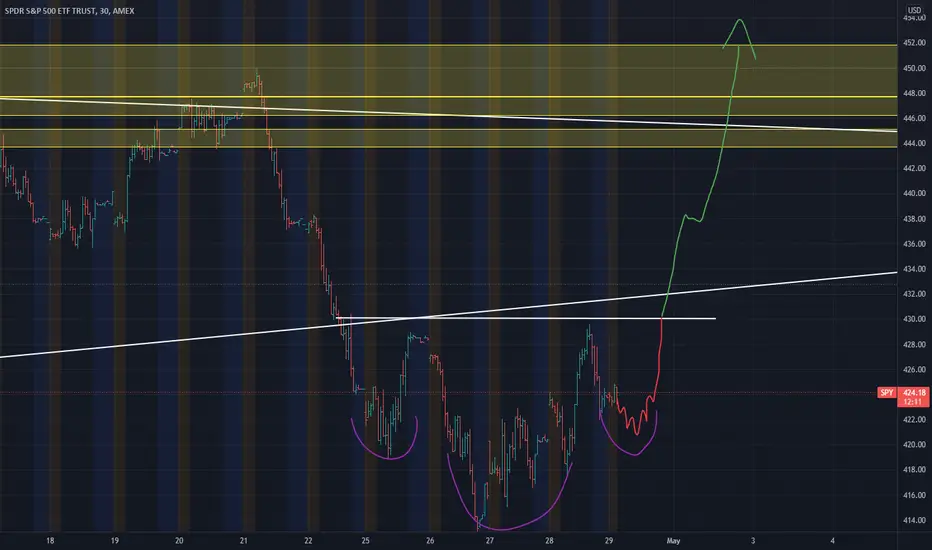
Task: Click date 4 on the time axis
Action: pos(833,540)
